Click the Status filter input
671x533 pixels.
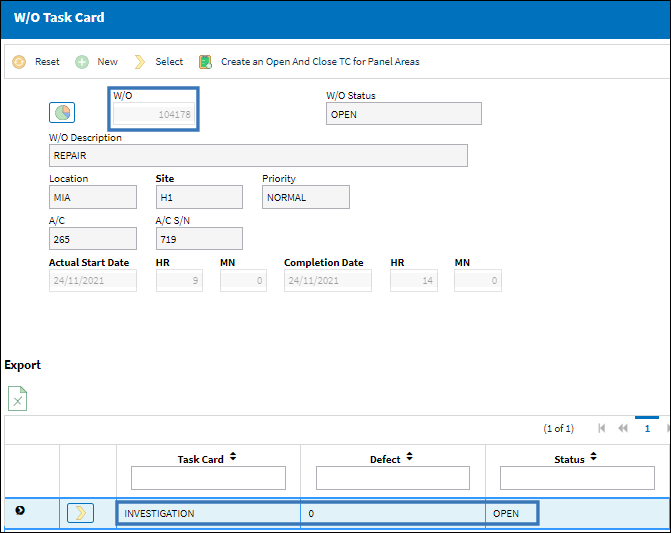point(577,478)
